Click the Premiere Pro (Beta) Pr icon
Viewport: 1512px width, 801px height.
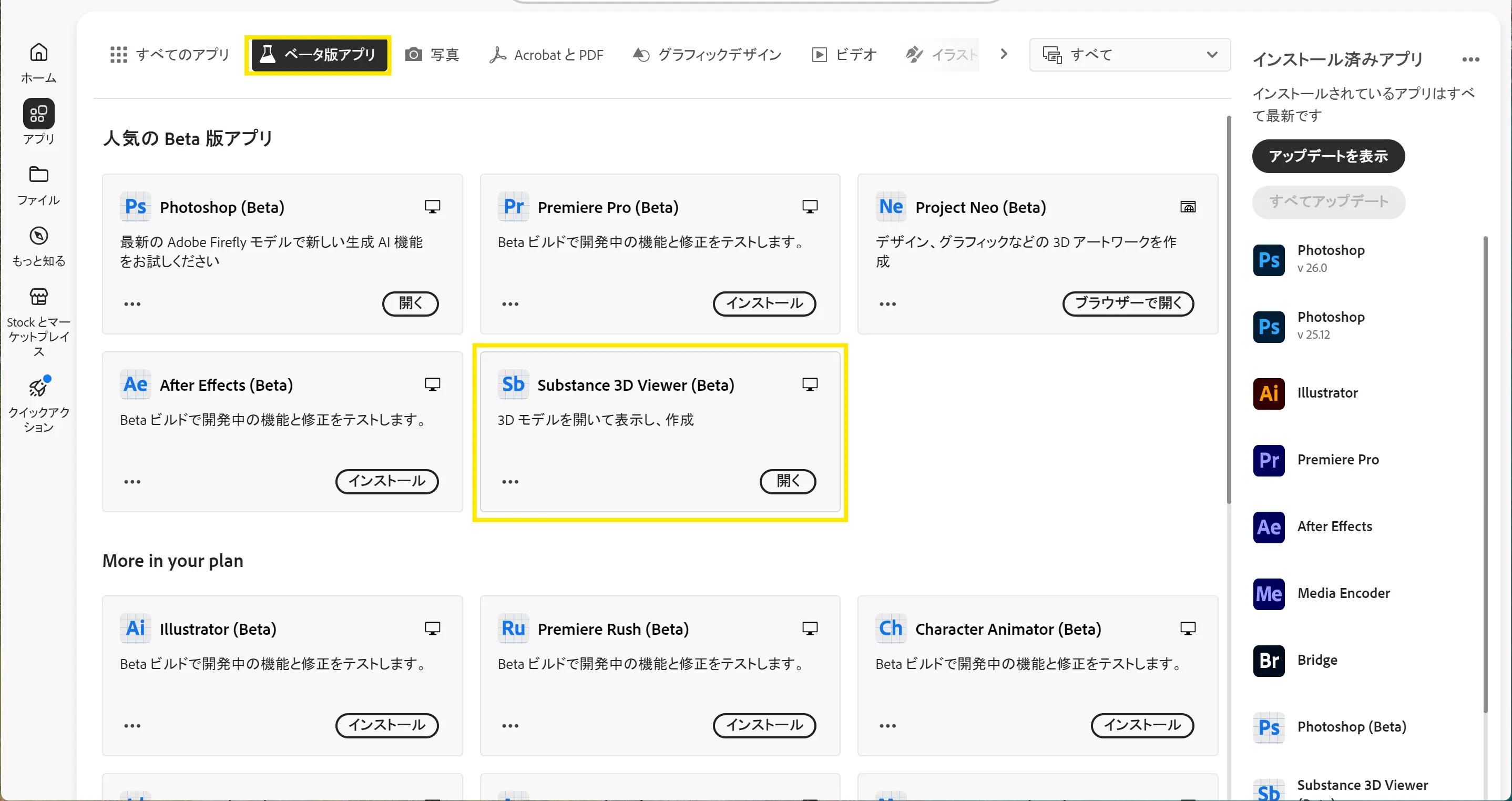[x=514, y=207]
